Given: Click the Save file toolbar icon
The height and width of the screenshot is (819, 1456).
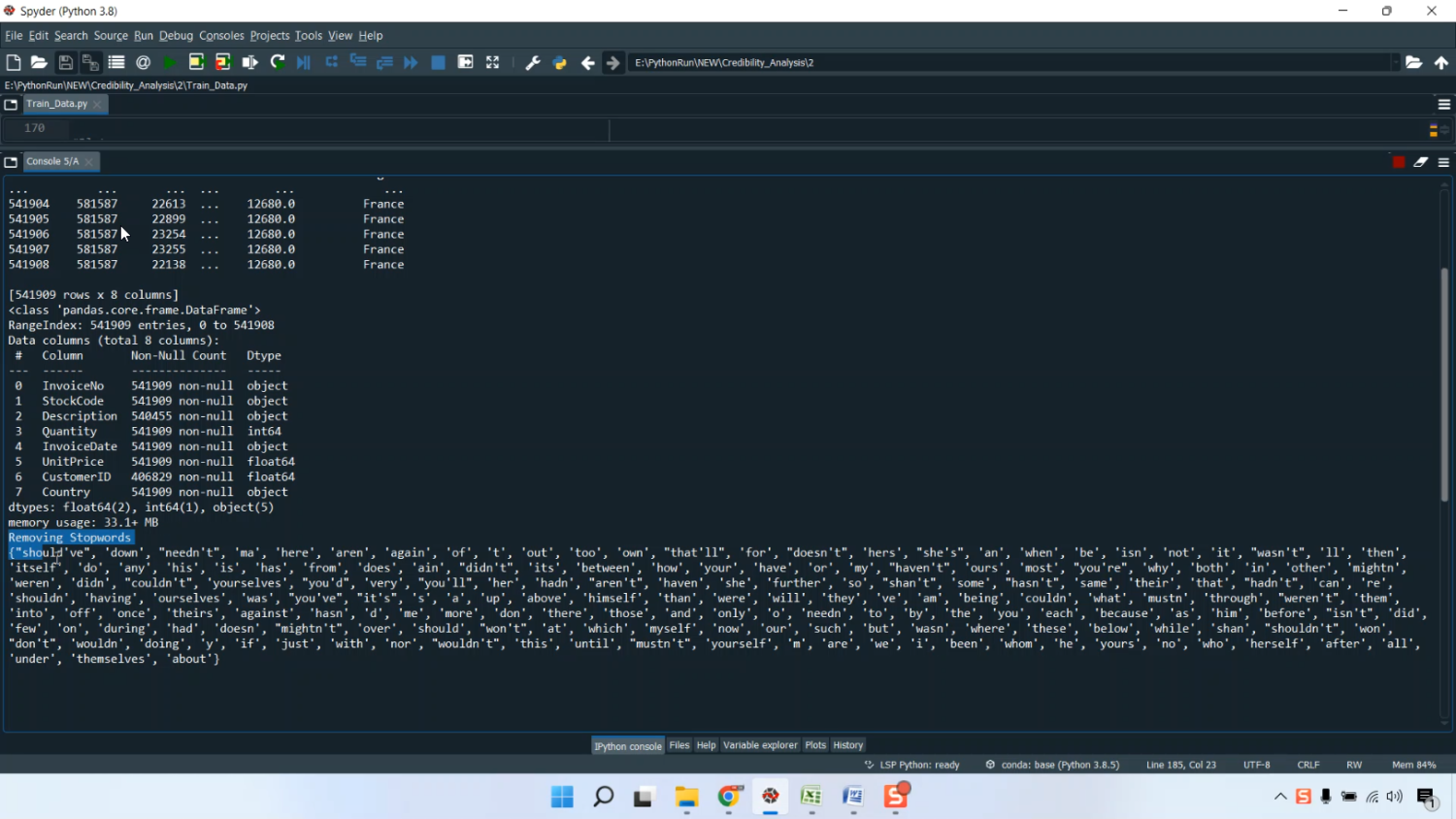Looking at the screenshot, I should [x=65, y=62].
